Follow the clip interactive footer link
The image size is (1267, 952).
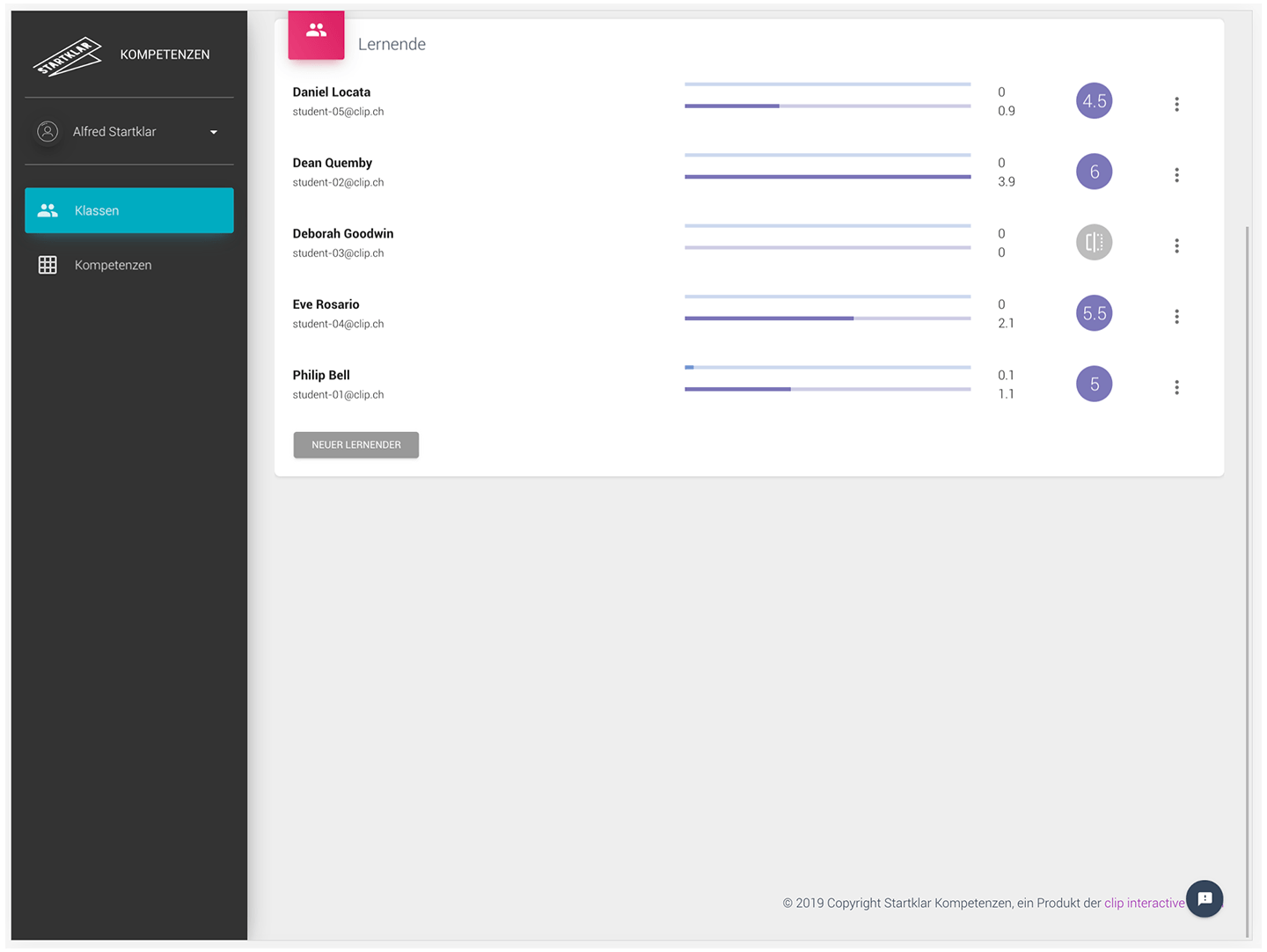click(x=1144, y=903)
